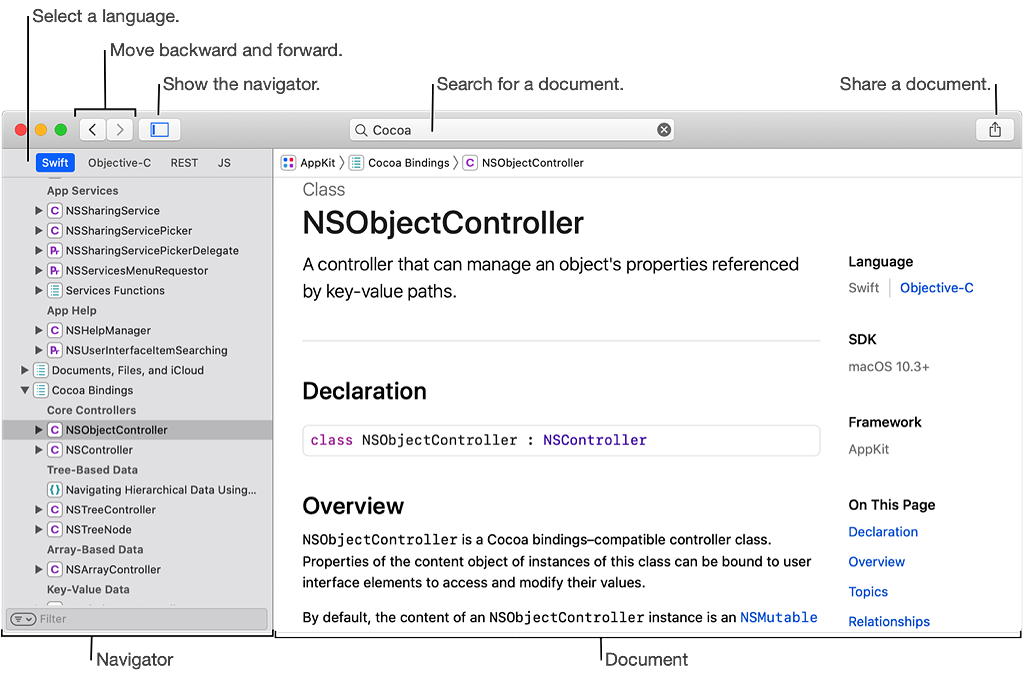
Task: Click the NSTreeNode class icon
Action: click(55, 530)
